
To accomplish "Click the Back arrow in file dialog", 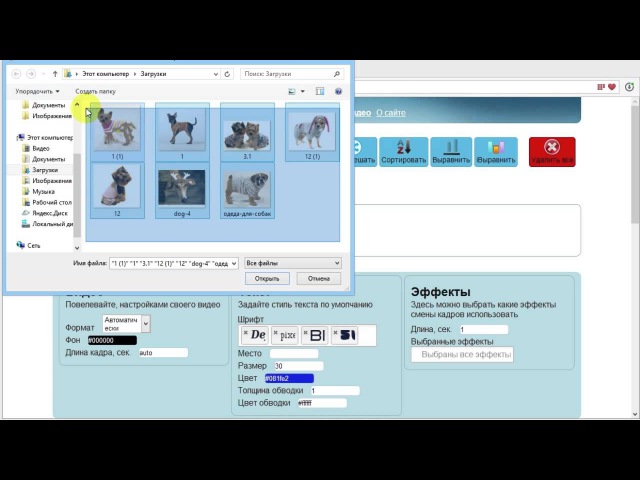I will pyautogui.click(x=16, y=74).
